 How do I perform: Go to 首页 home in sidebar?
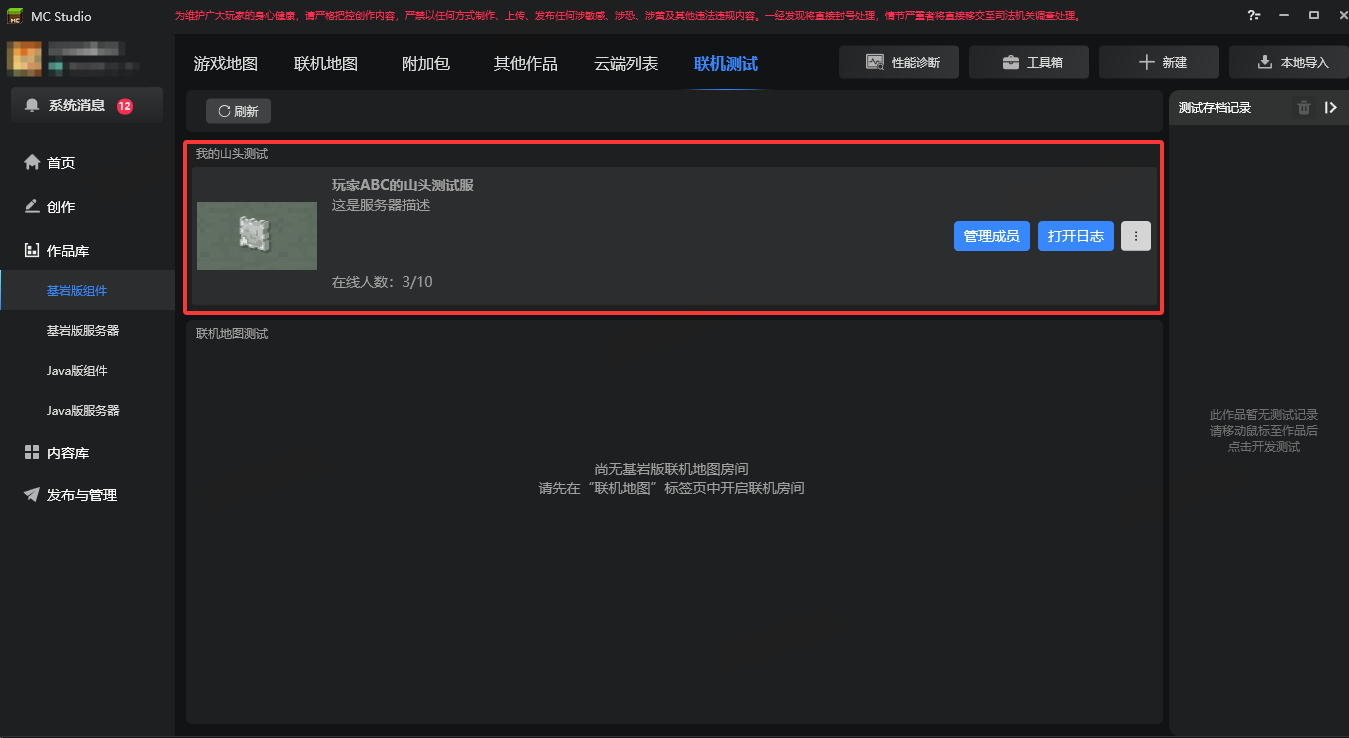(60, 163)
